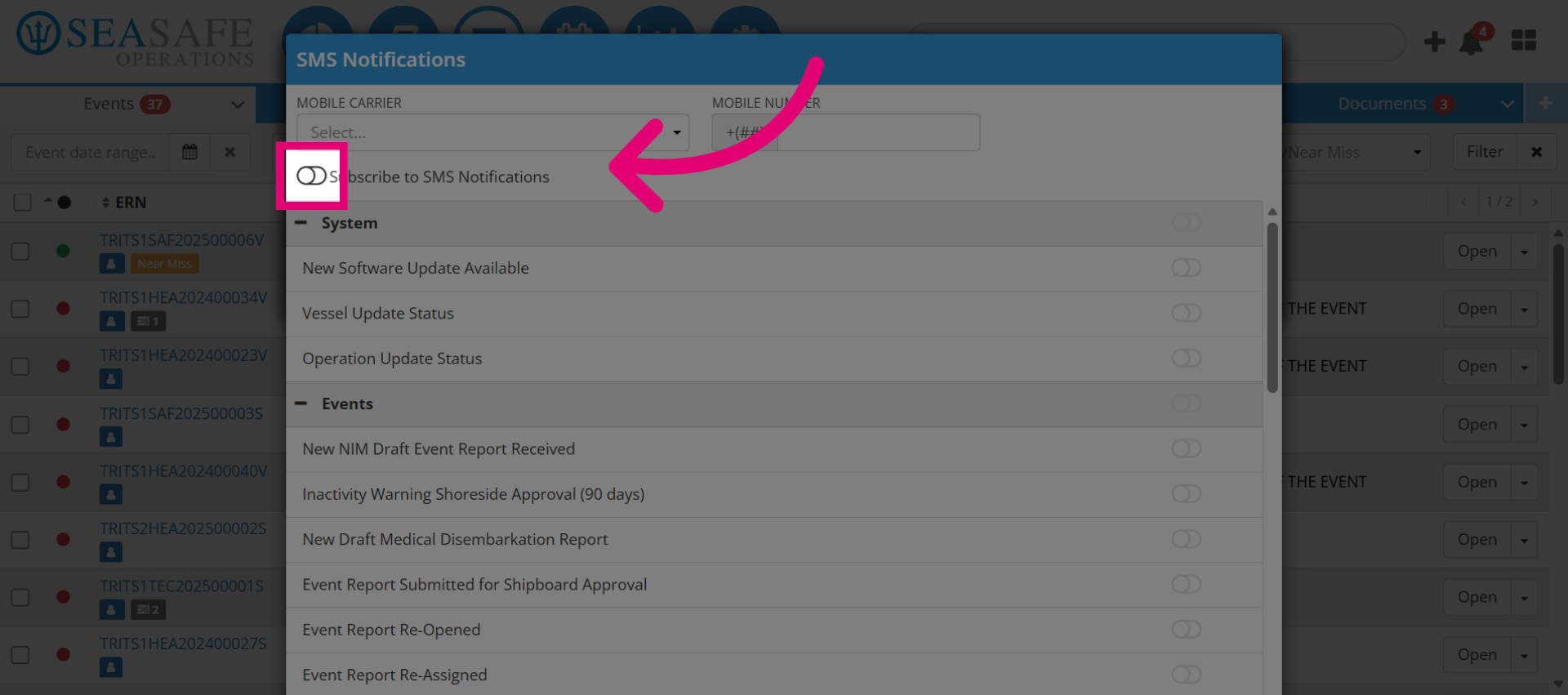The width and height of the screenshot is (1568, 695).
Task: Click comments badge under TRITS1TEC202500001S
Action: point(148,609)
